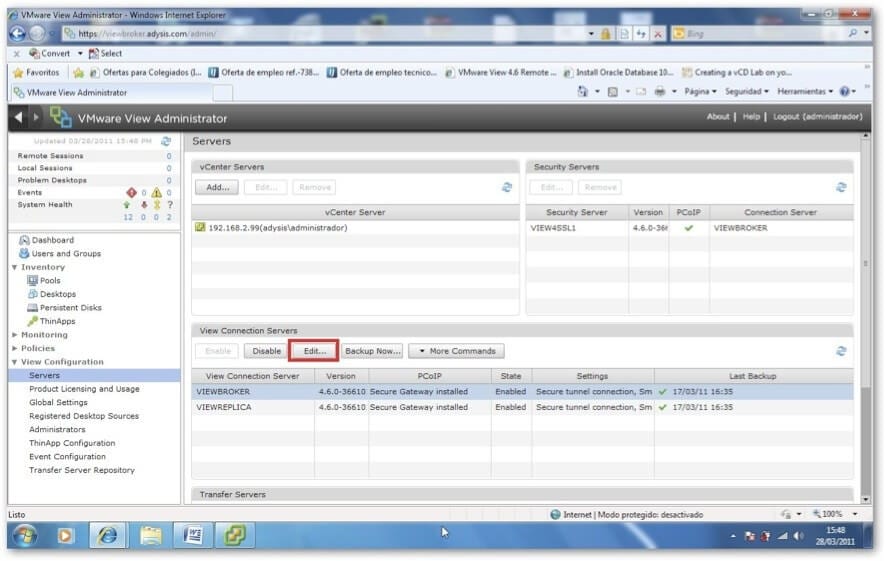
Task: Click the red diamond Events error icon
Action: [131, 193]
